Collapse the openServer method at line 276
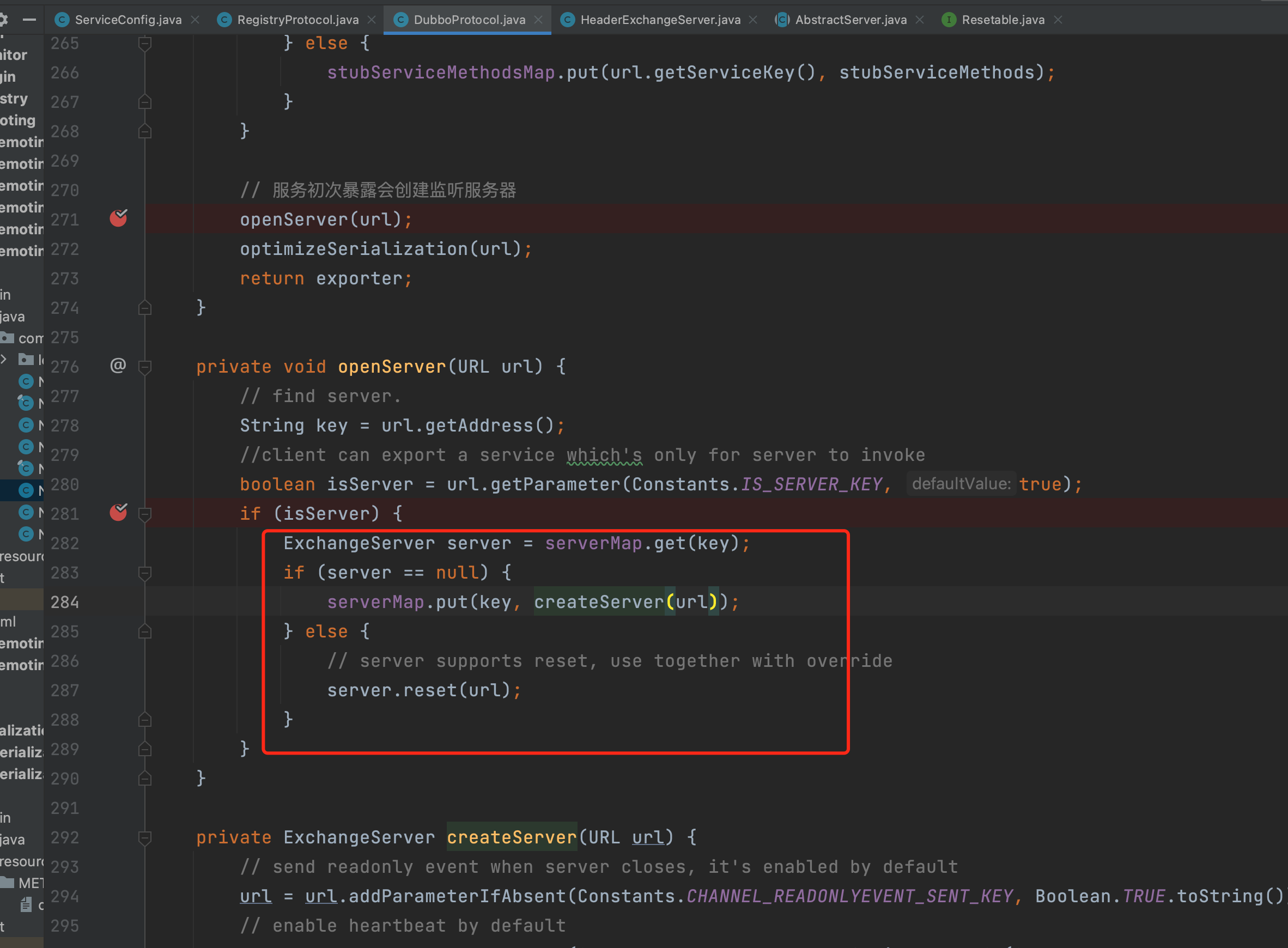The width and height of the screenshot is (1288, 948). point(145,367)
